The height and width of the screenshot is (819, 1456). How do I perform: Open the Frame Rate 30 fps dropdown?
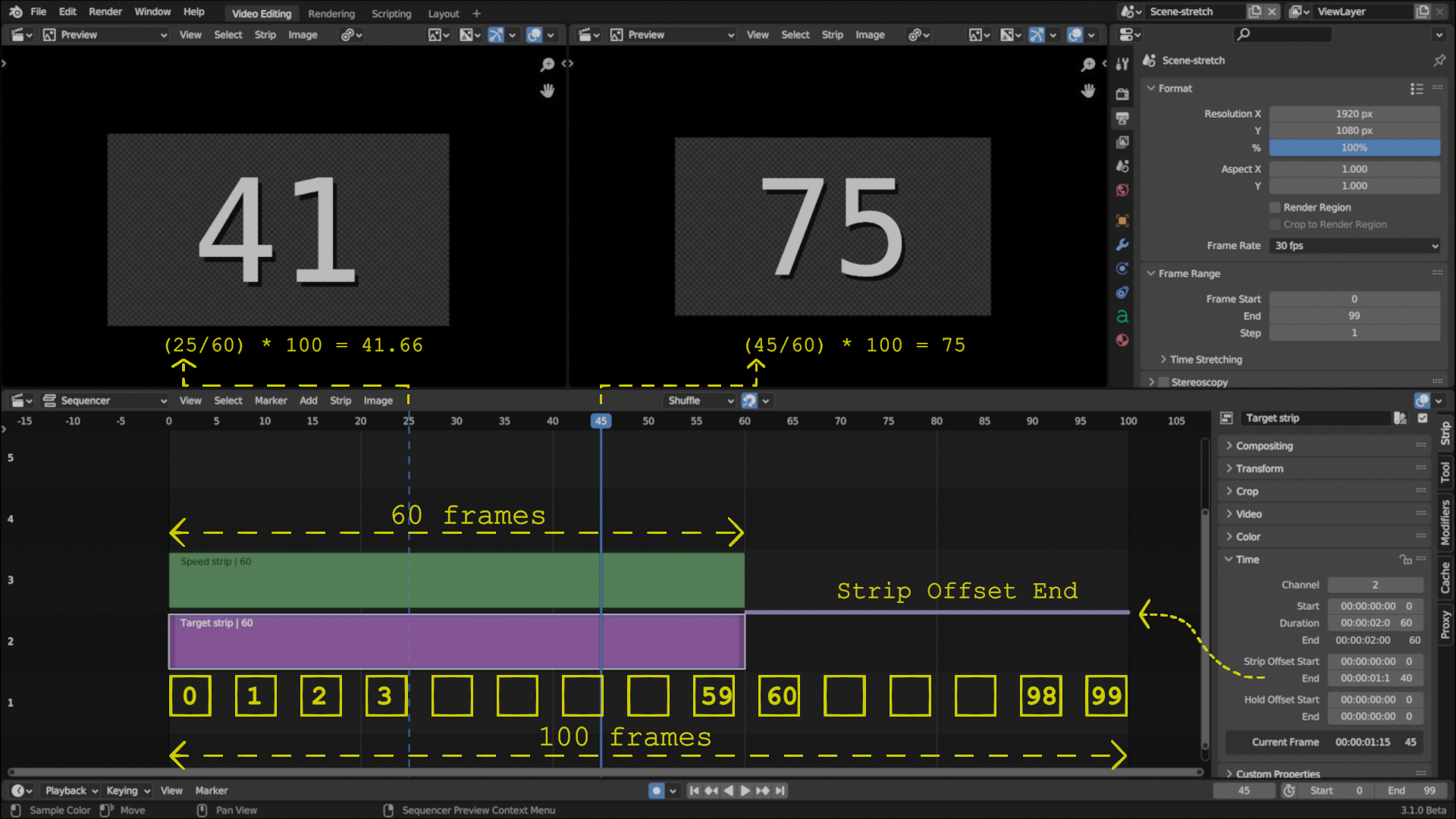pyautogui.click(x=1354, y=246)
